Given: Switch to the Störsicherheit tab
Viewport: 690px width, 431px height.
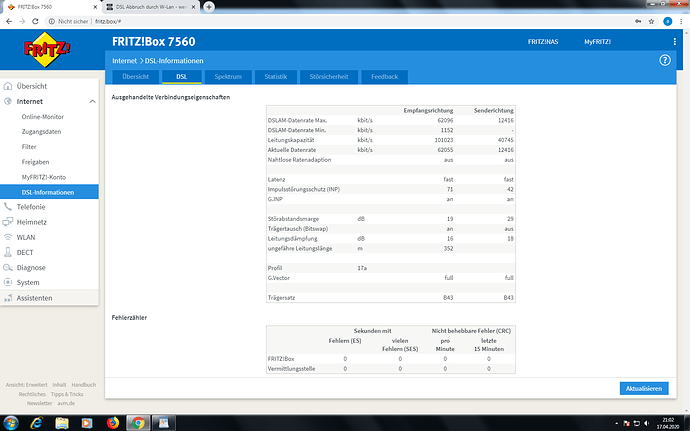Looking at the screenshot, I should (x=329, y=77).
